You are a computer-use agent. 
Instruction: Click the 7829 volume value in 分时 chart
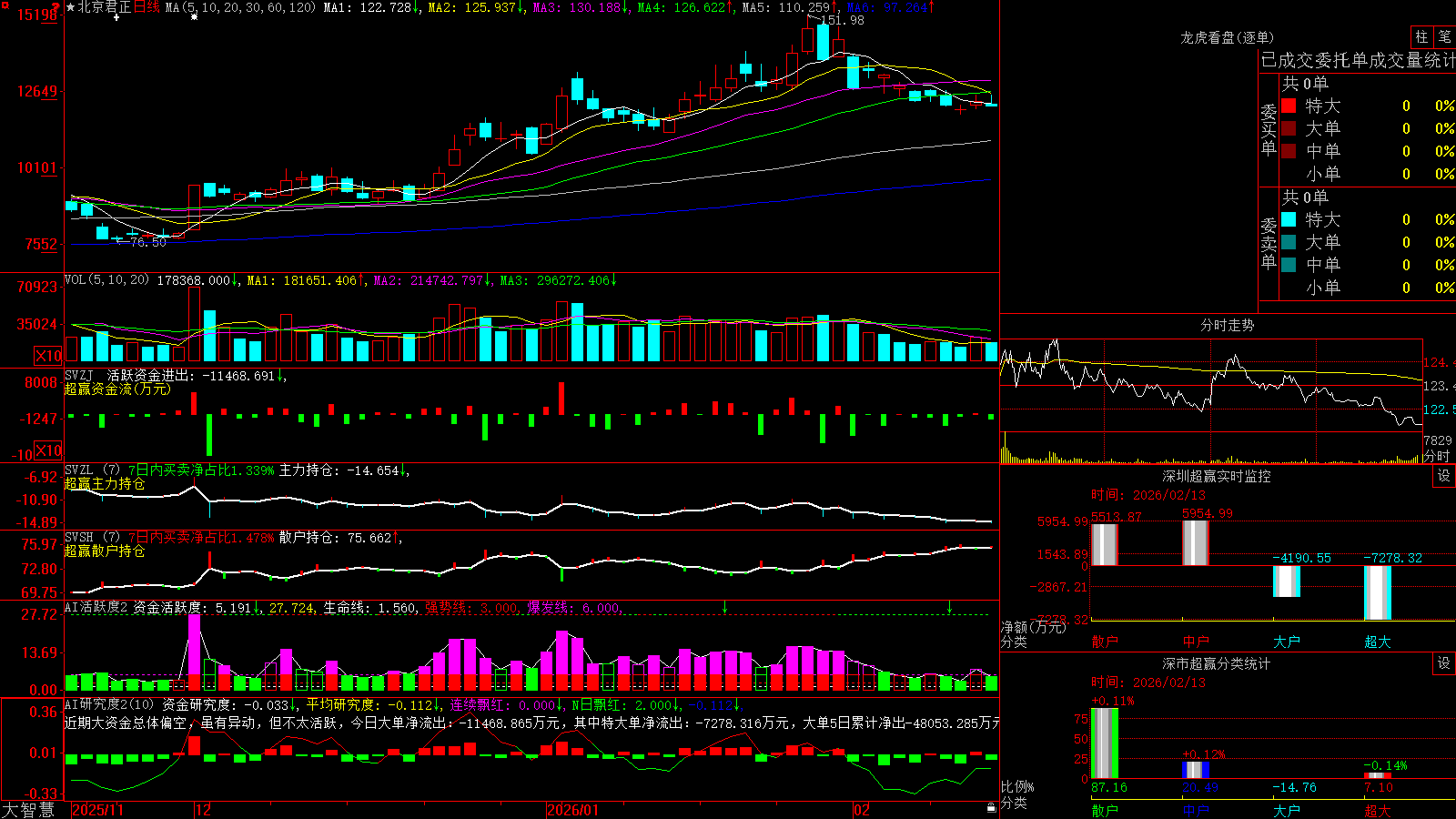(x=1438, y=440)
